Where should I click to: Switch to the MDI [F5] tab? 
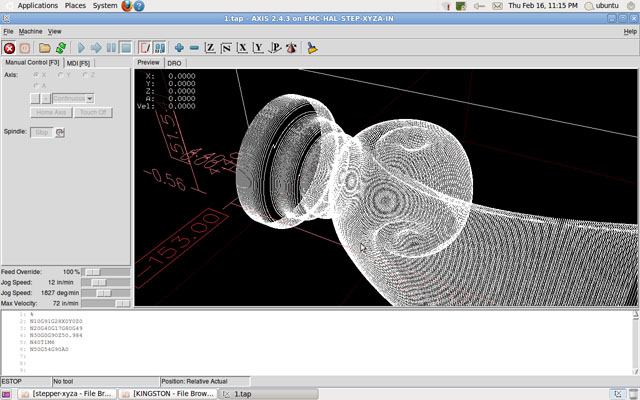pos(78,63)
